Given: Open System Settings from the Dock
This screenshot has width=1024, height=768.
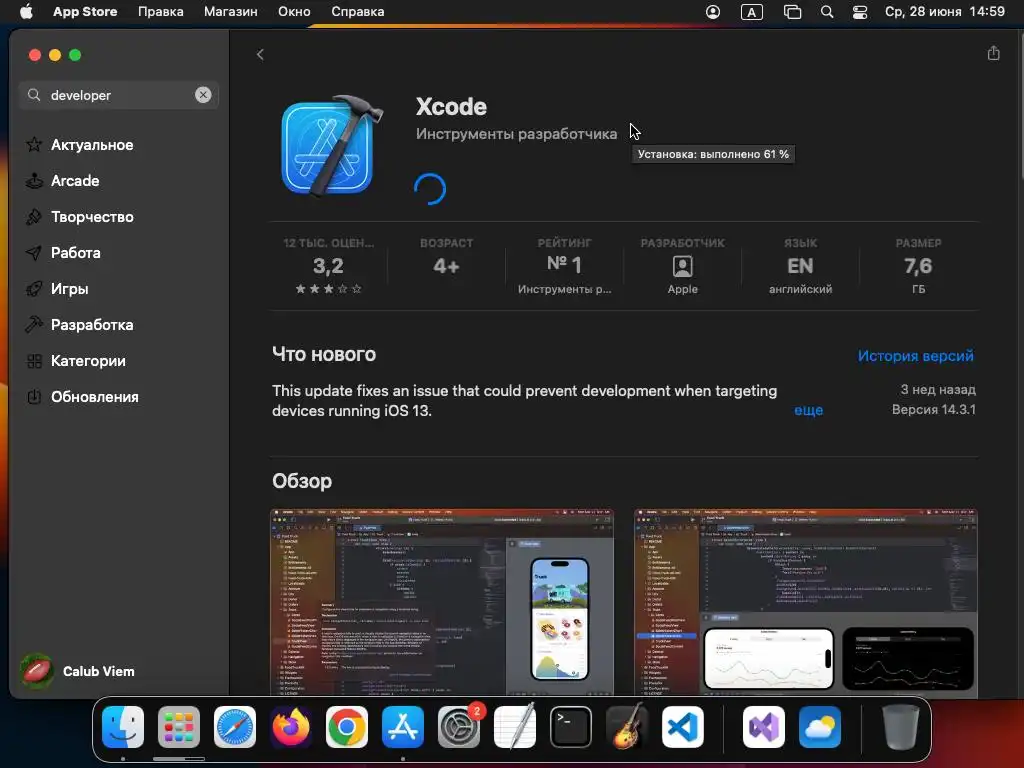Looking at the screenshot, I should [459, 727].
